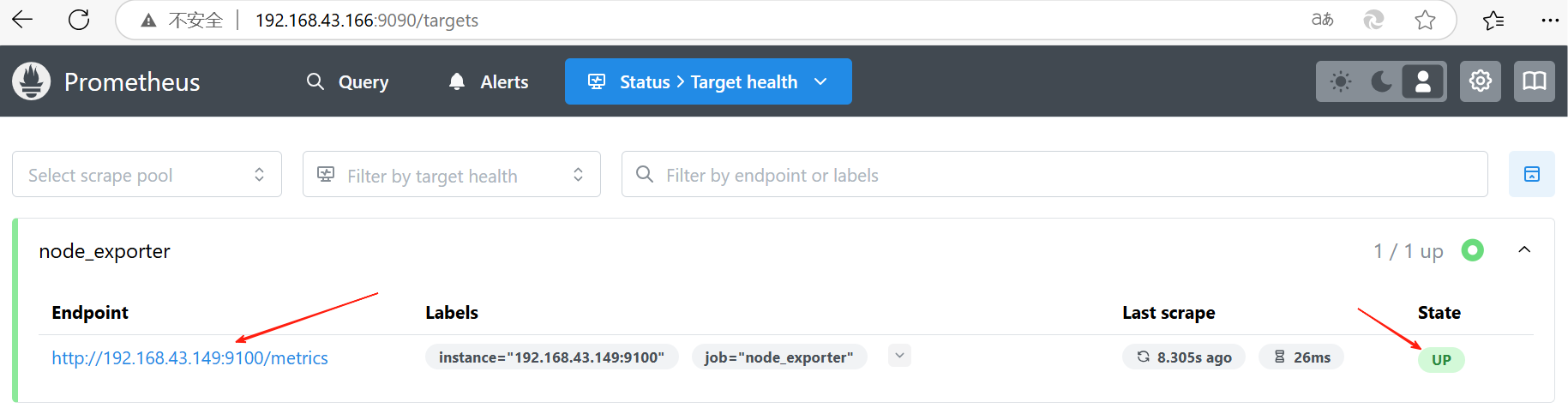
Task: Open the settings gear icon
Action: [1481, 81]
